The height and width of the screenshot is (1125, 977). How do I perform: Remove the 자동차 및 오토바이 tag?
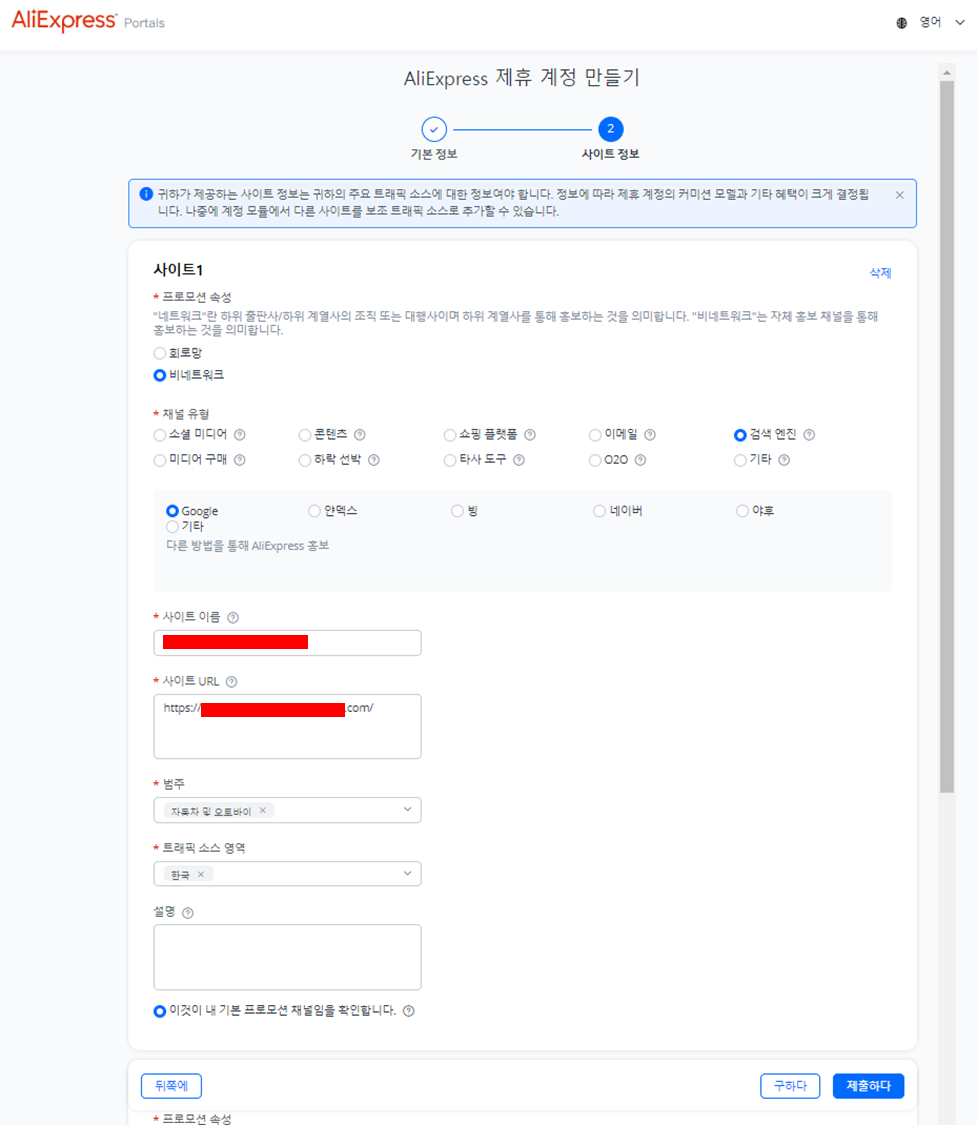(x=263, y=810)
